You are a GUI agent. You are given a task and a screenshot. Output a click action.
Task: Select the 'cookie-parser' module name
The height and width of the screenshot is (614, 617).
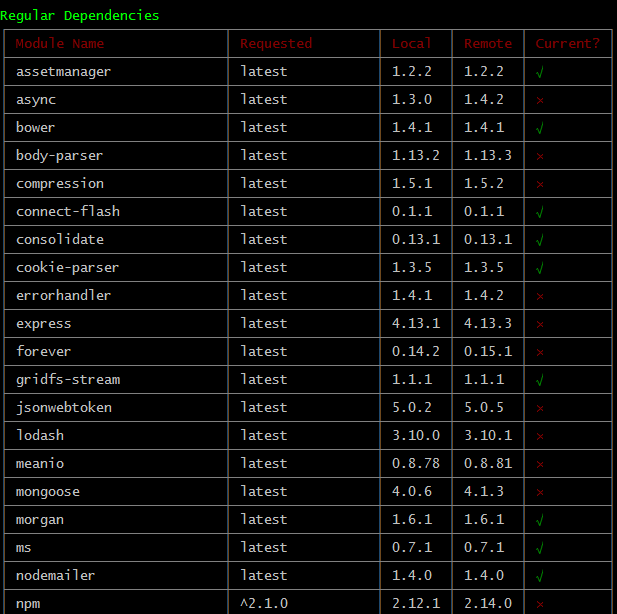pyautogui.click(x=67, y=268)
